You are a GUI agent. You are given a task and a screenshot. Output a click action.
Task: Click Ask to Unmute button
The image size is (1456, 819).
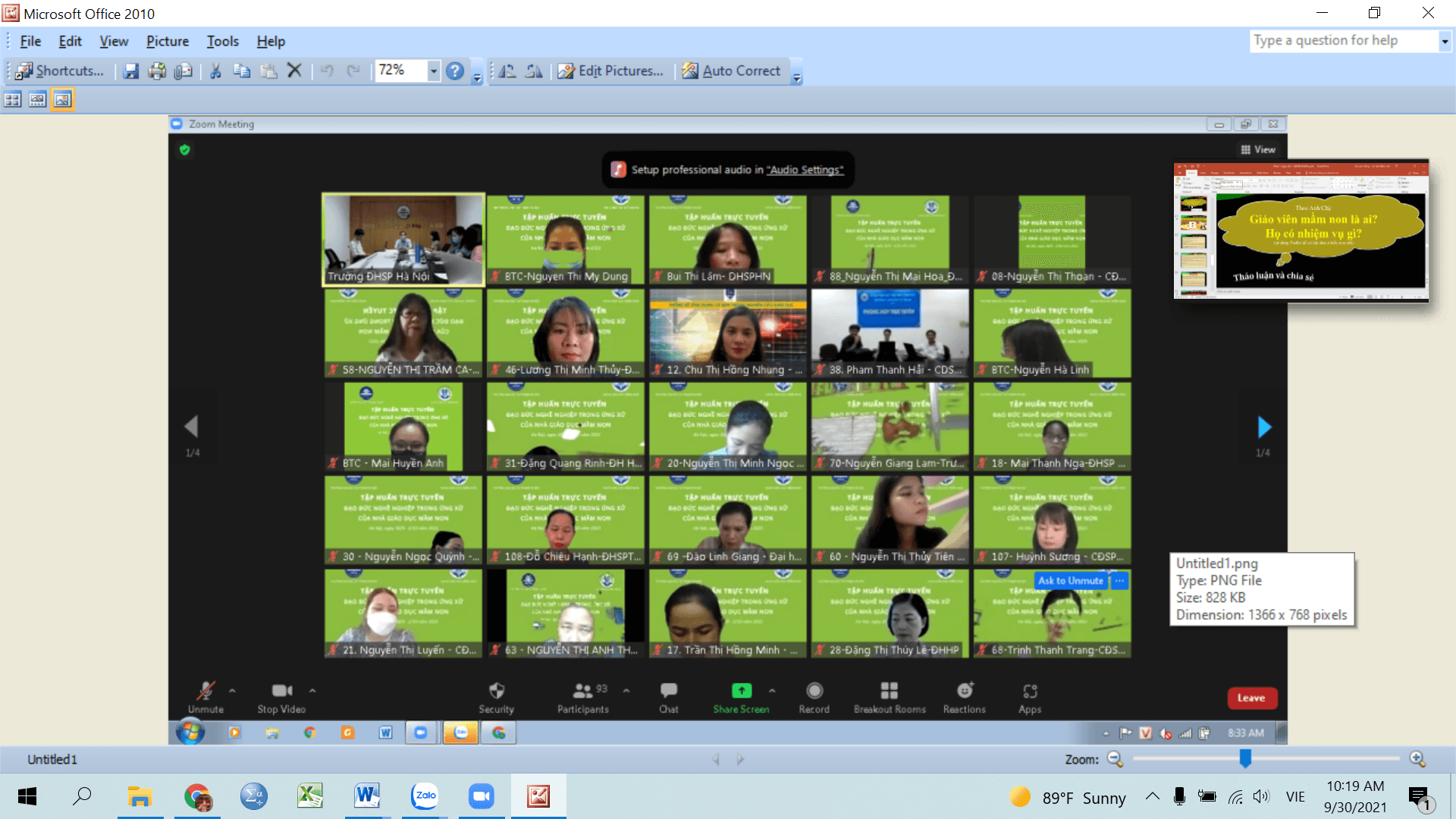(1070, 580)
